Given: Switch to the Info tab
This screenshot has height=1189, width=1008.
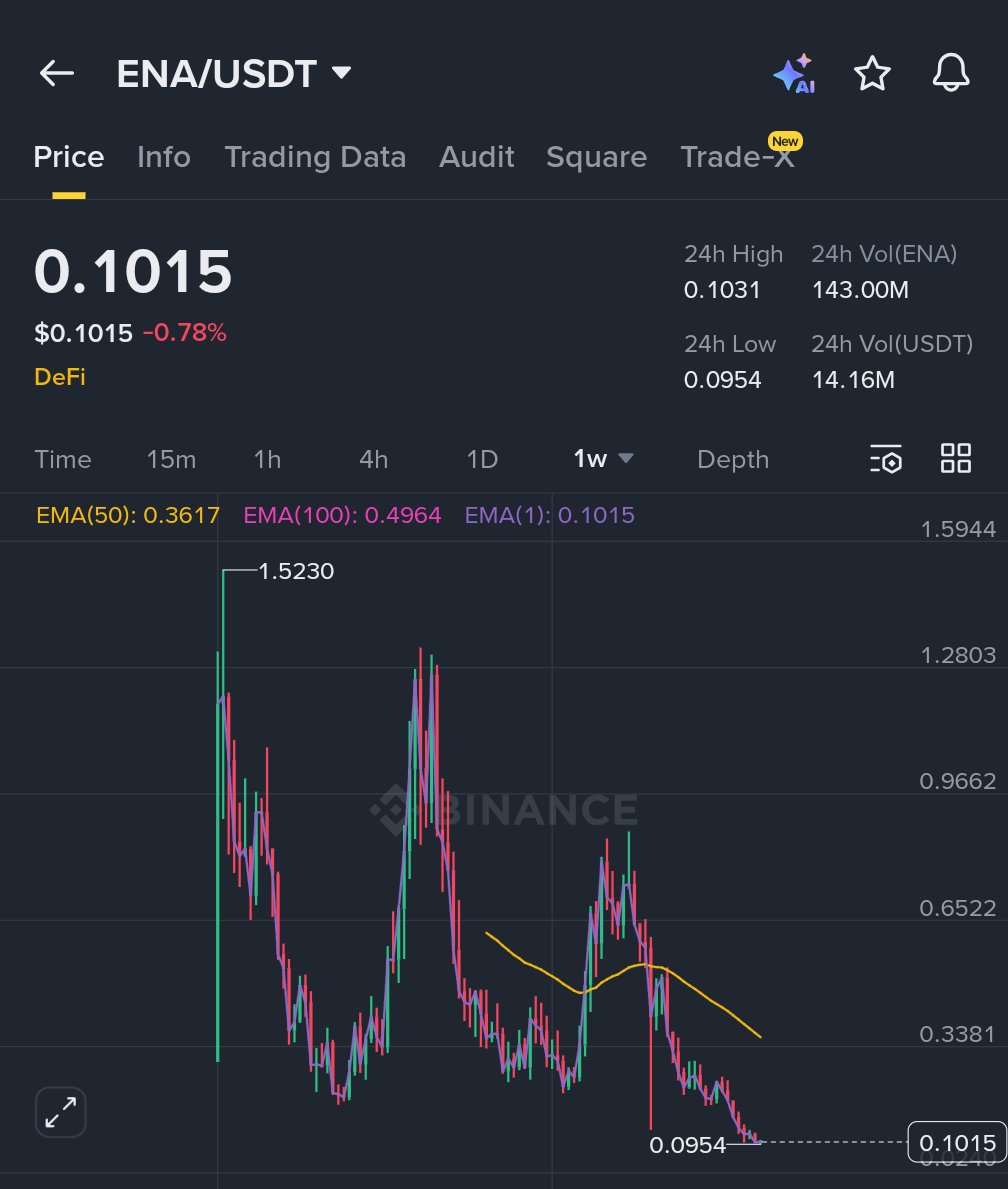Looking at the screenshot, I should 163,157.
